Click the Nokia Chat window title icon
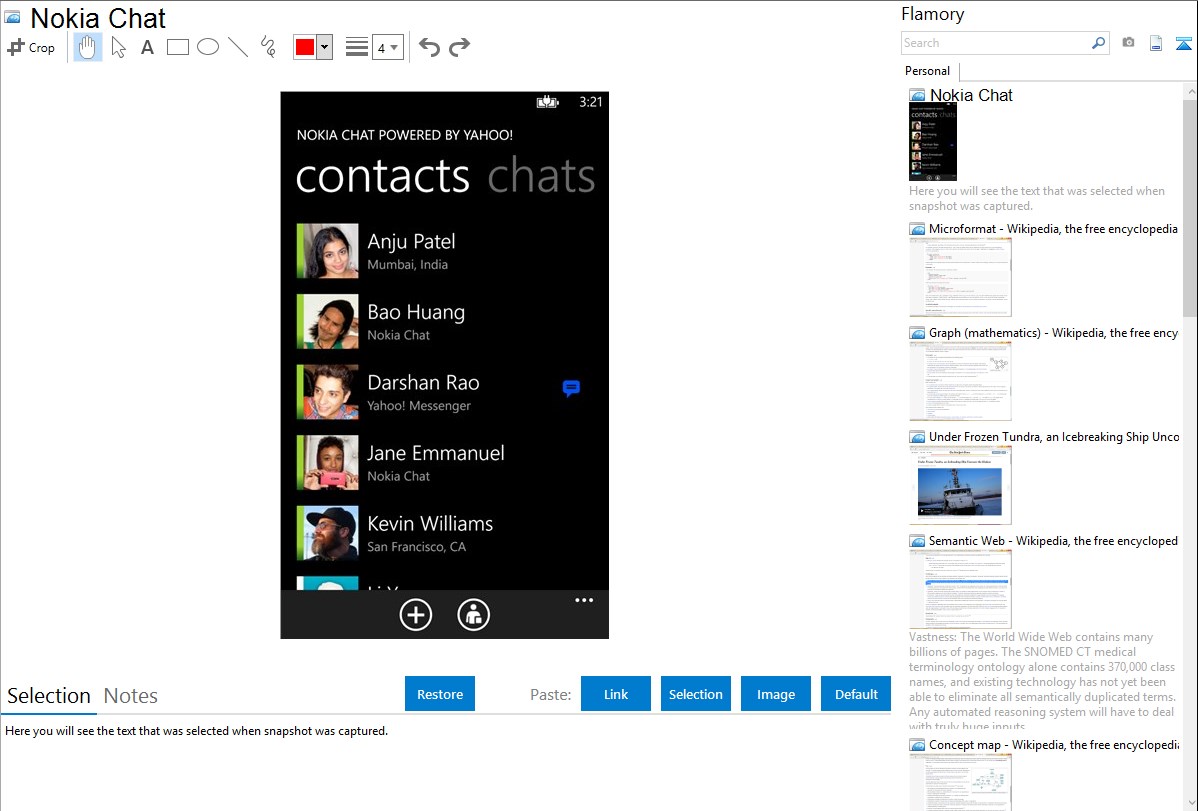The width and height of the screenshot is (1198, 811). [12, 17]
